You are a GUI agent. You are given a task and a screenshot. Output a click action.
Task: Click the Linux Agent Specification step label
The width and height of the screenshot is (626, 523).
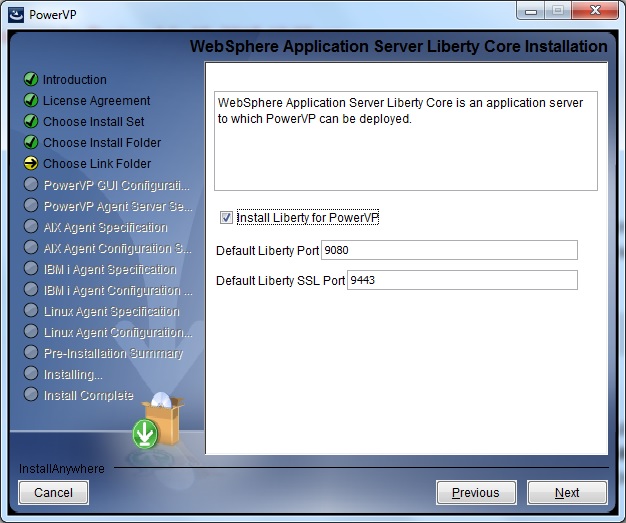coord(111,311)
